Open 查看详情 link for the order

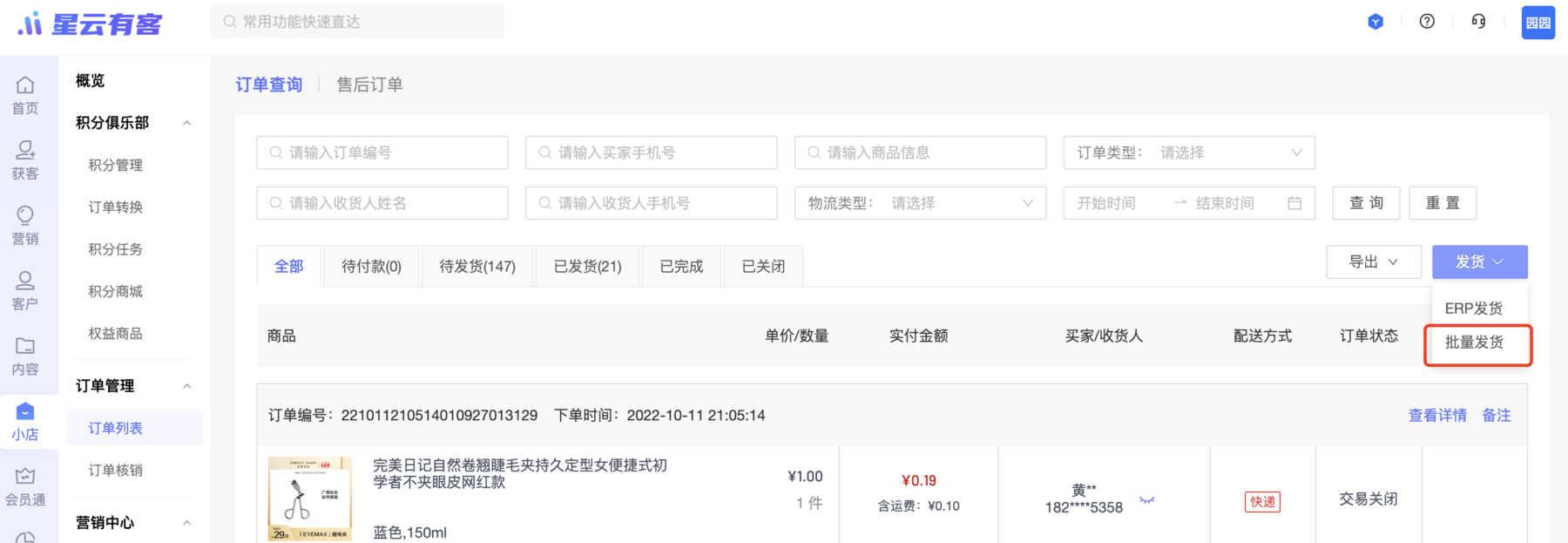1437,416
